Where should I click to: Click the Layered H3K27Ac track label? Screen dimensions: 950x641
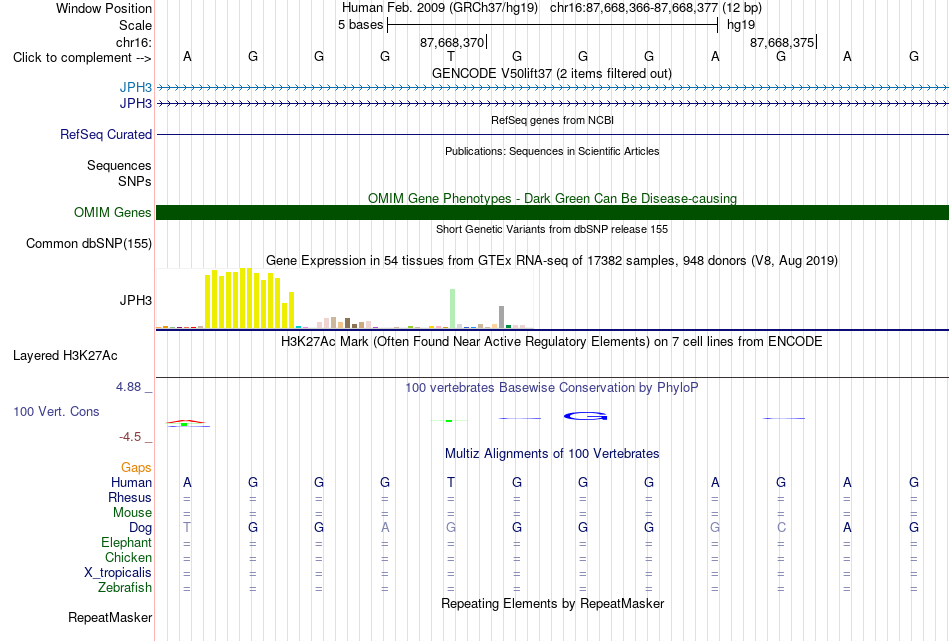(65, 356)
